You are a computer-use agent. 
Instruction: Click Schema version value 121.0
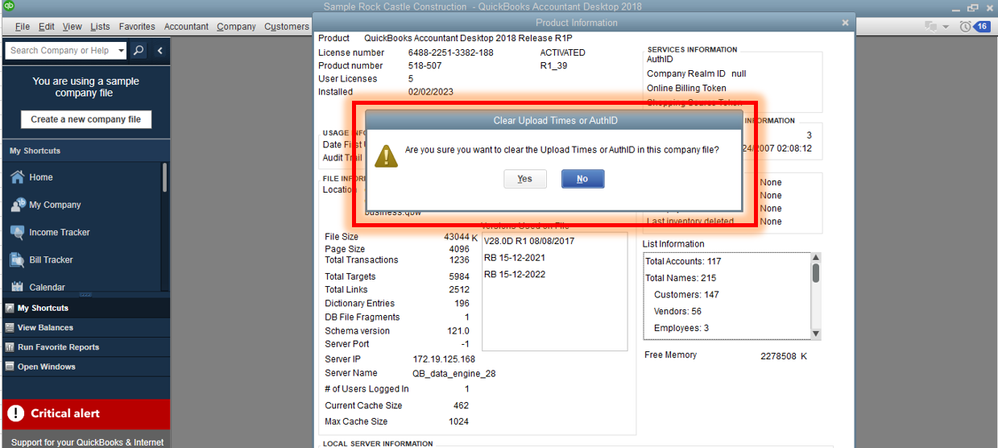click(458, 331)
